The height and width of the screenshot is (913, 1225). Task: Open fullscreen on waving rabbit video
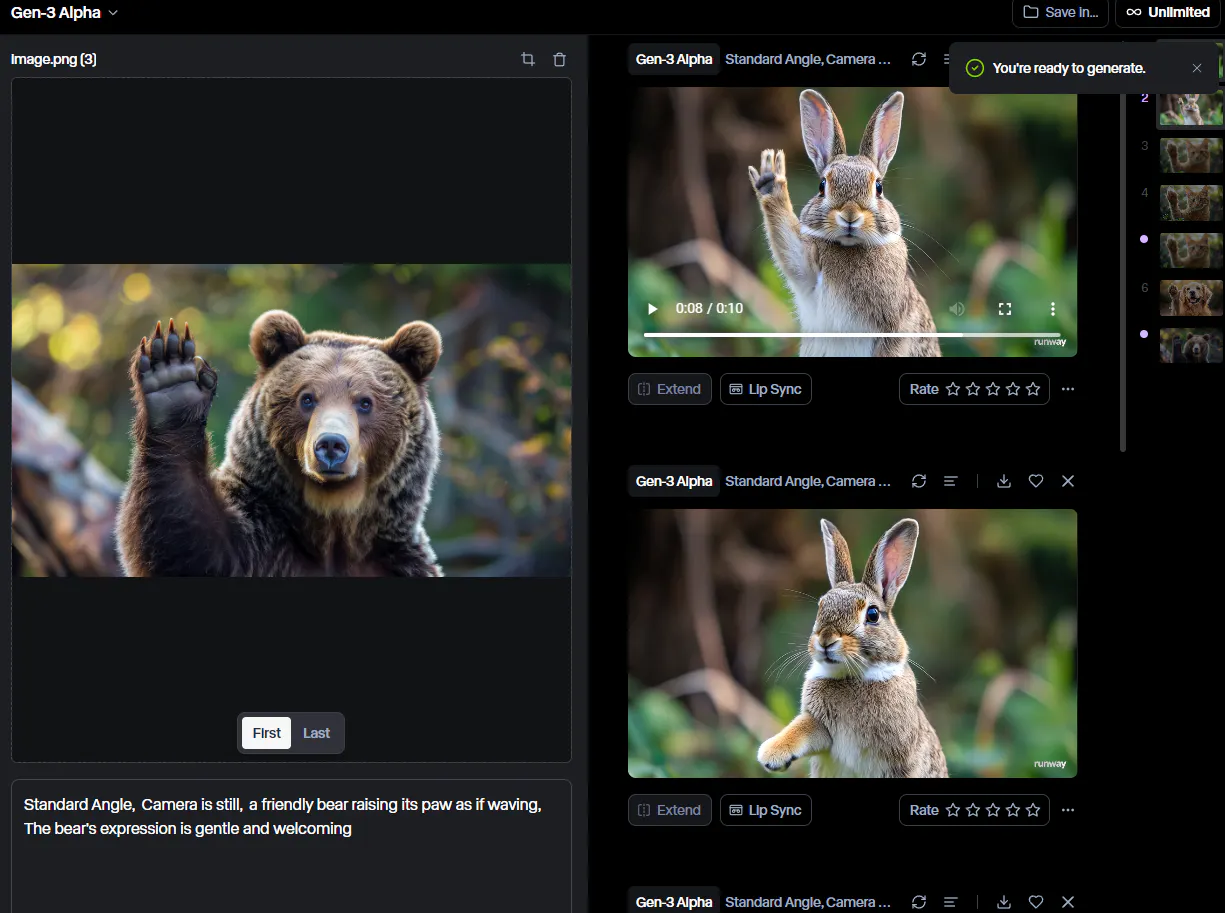pos(1005,309)
